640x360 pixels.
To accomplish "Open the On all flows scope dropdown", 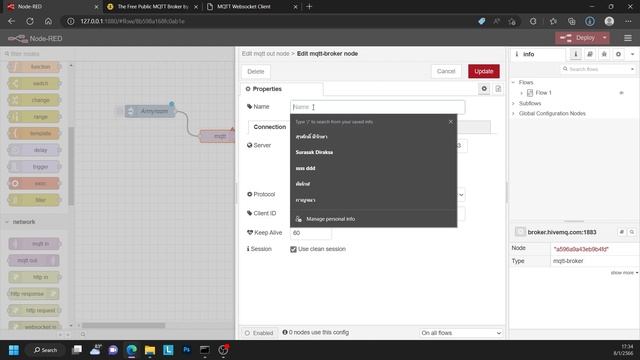I will tap(461, 333).
